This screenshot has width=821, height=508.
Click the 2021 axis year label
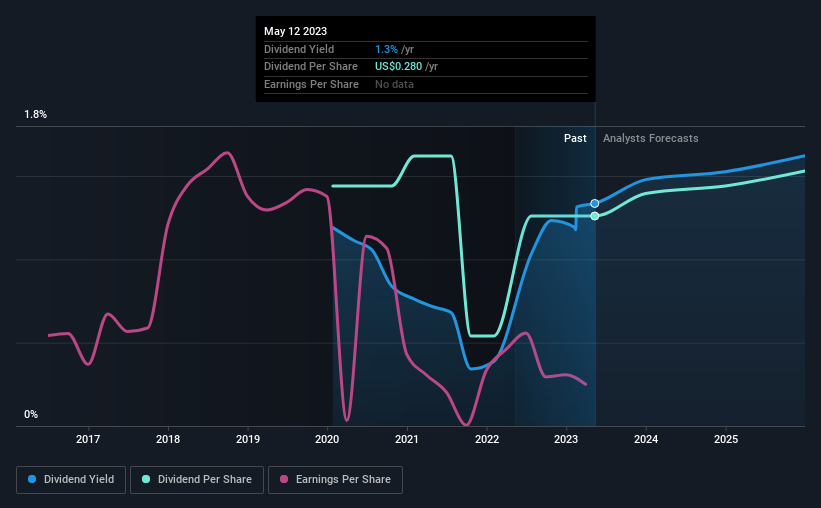coord(407,439)
